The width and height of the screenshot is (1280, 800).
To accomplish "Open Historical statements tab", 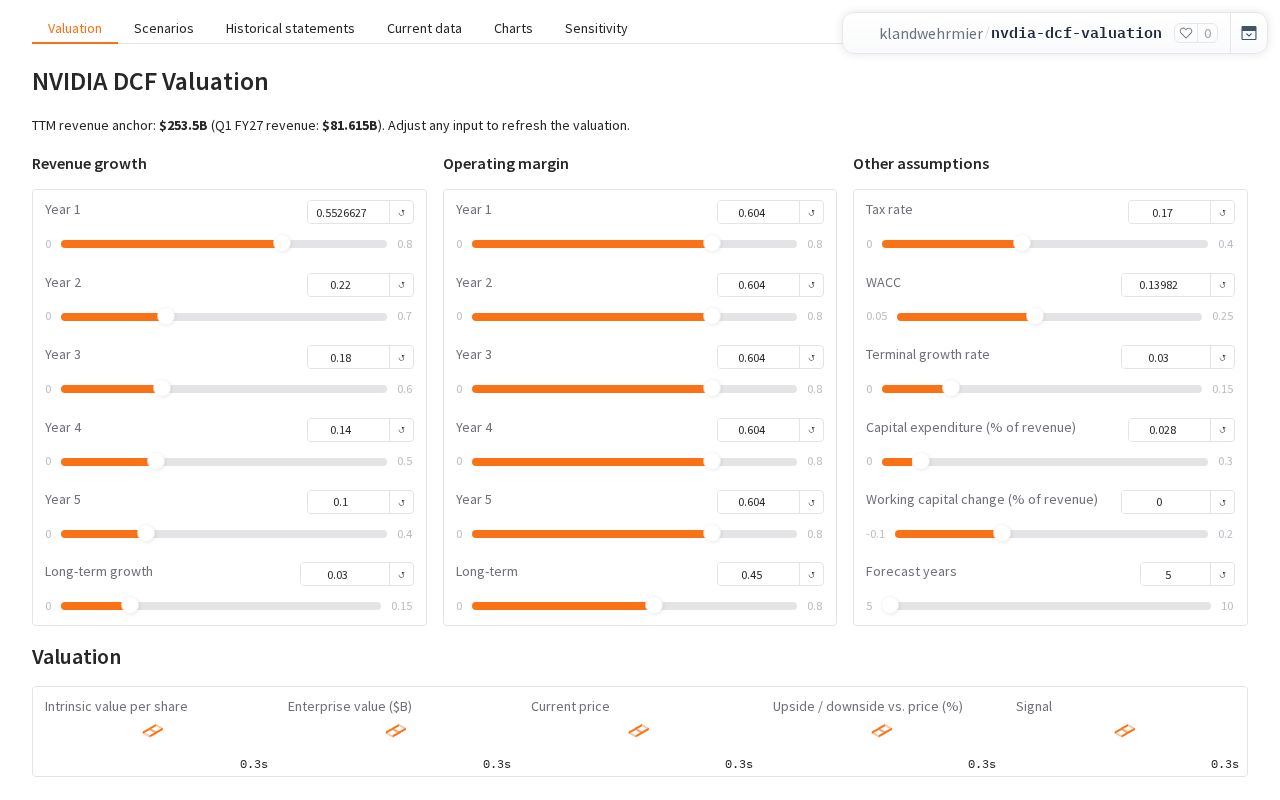I will [x=290, y=28].
